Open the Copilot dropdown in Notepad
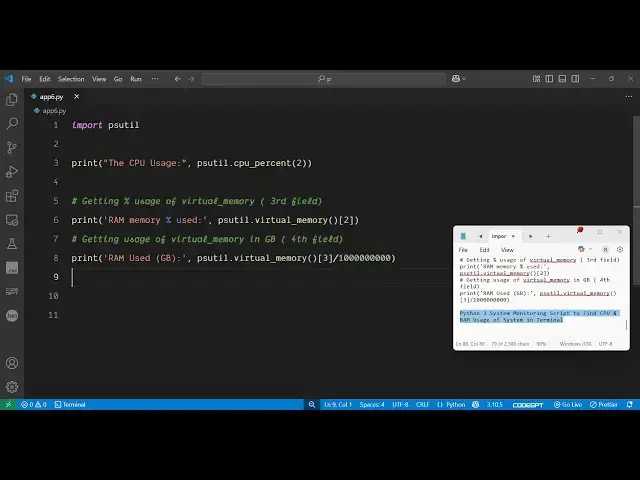Viewport: 640px width, 480px height. (x=585, y=249)
